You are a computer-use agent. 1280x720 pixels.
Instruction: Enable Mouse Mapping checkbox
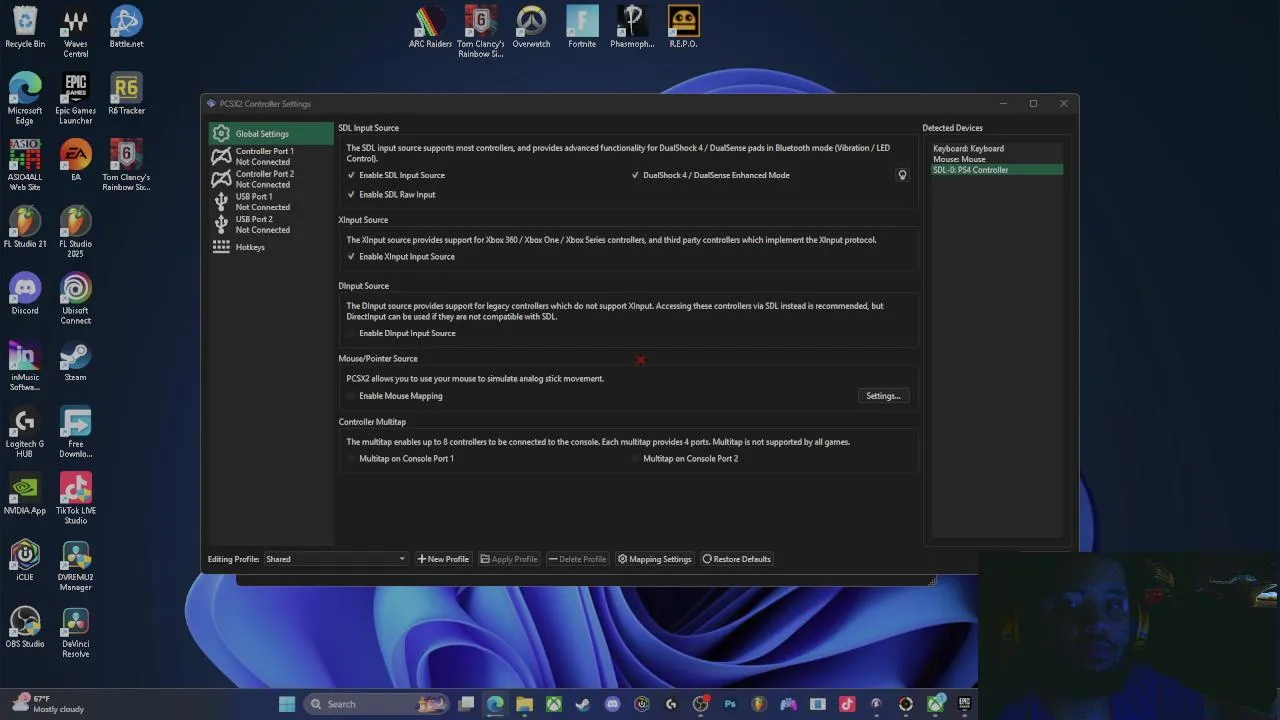coord(394,396)
